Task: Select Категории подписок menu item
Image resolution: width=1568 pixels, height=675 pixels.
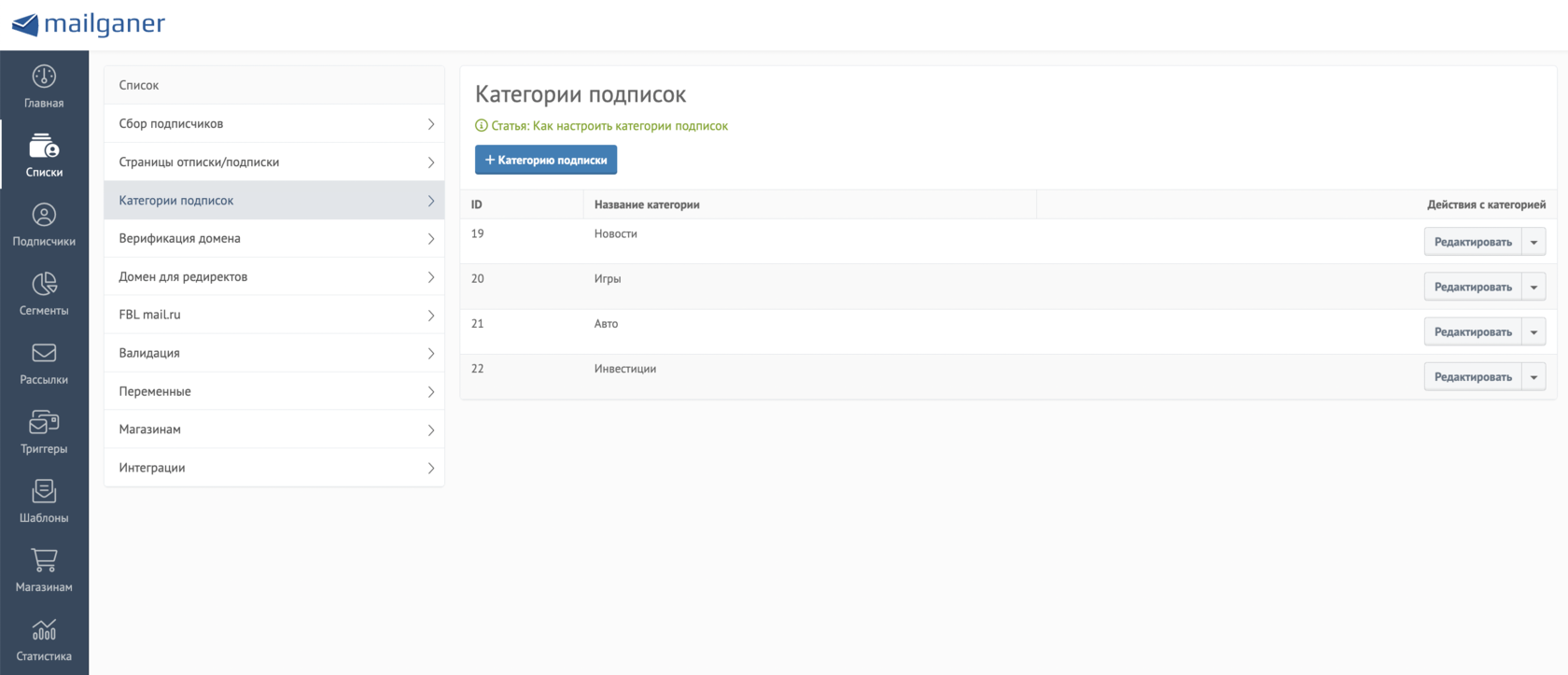Action: pyautogui.click(x=273, y=200)
